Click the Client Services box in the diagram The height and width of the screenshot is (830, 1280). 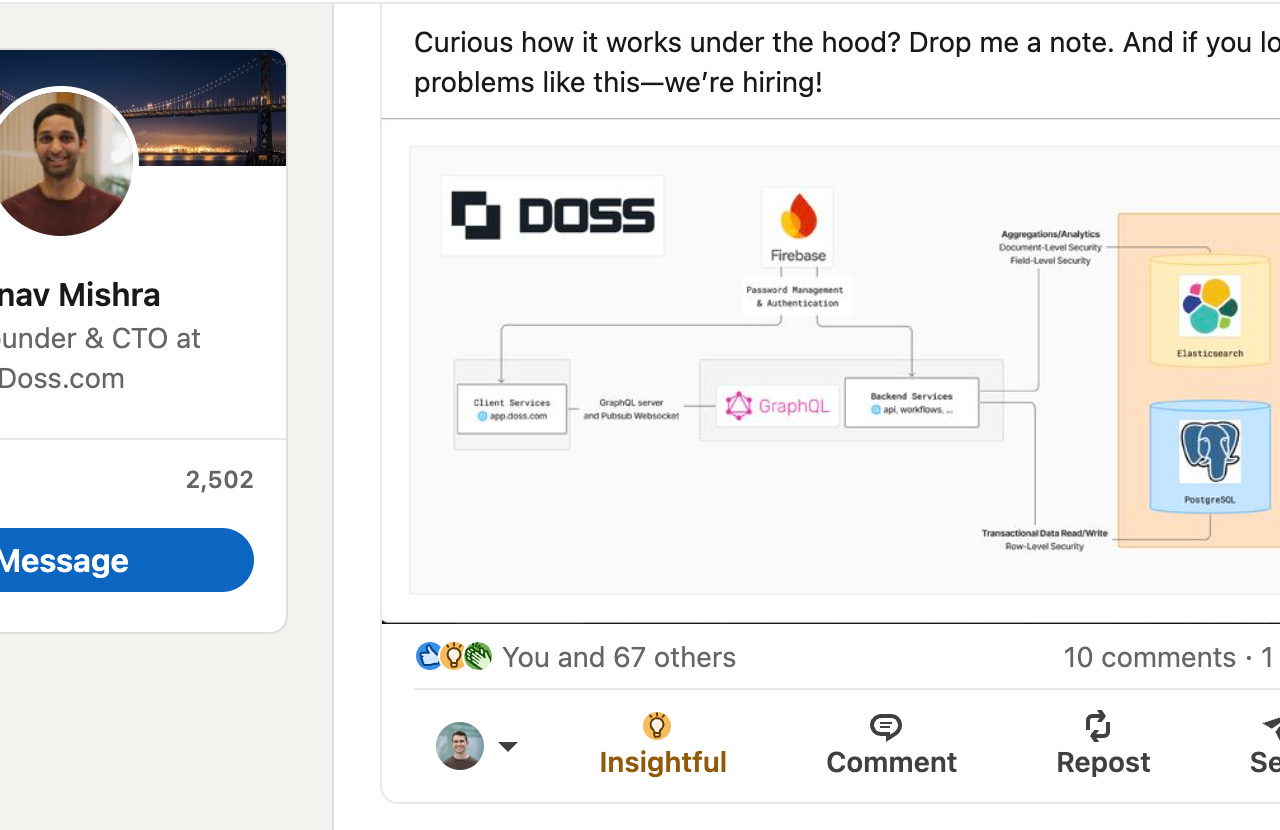click(512, 409)
